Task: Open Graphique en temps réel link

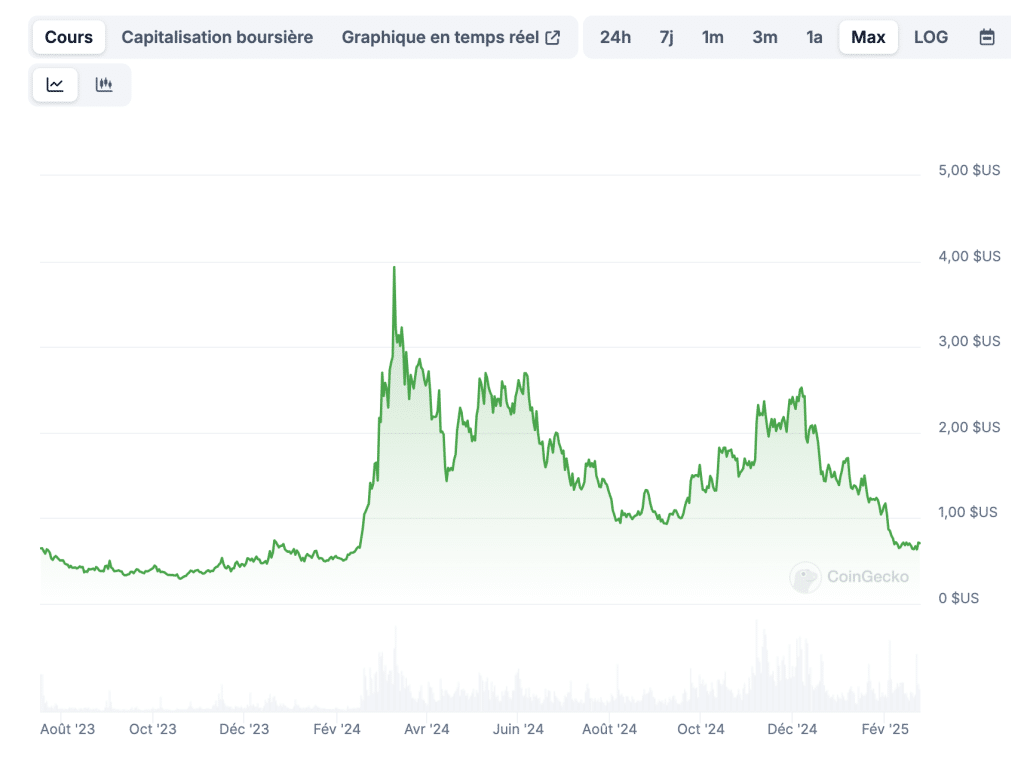Action: pyautogui.click(x=451, y=37)
